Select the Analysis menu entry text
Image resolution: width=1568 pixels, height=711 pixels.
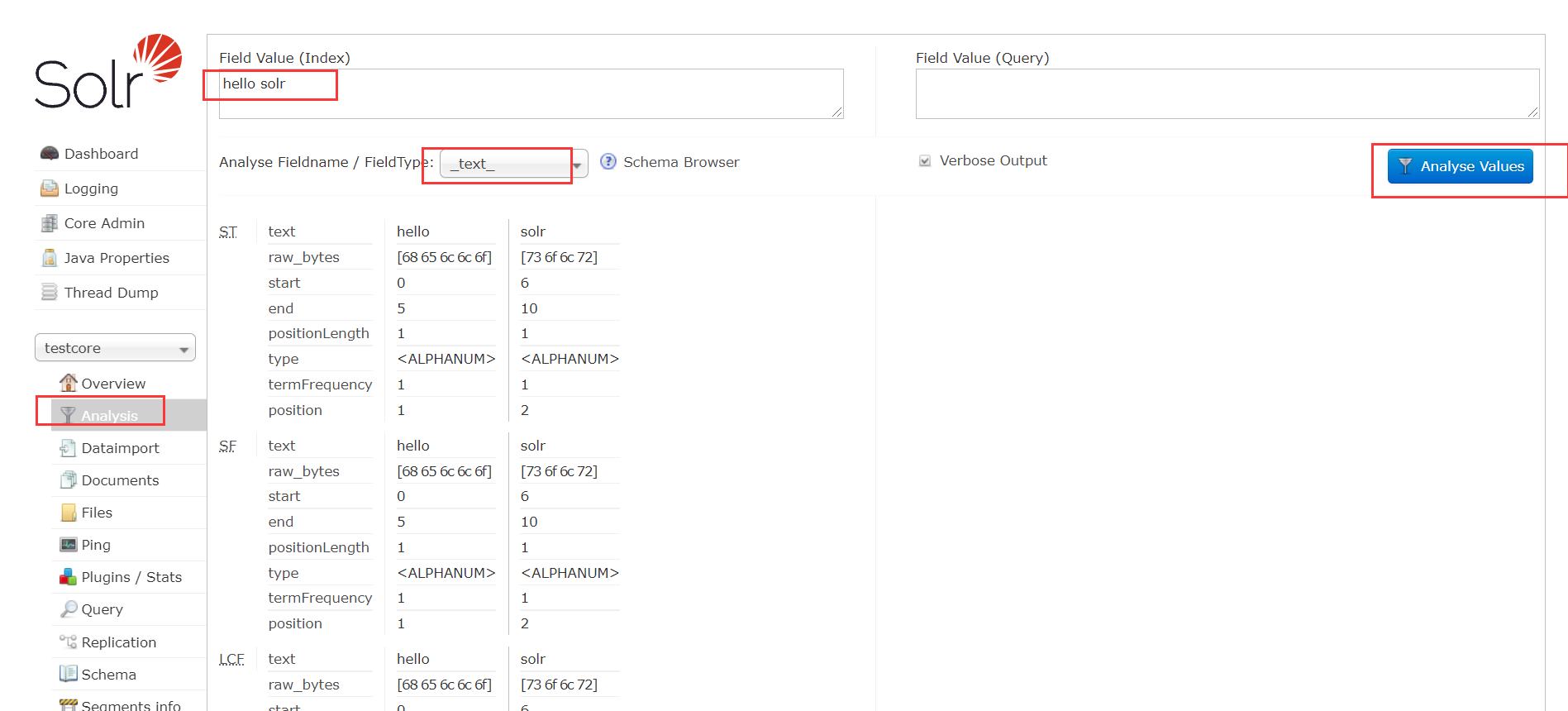click(109, 416)
